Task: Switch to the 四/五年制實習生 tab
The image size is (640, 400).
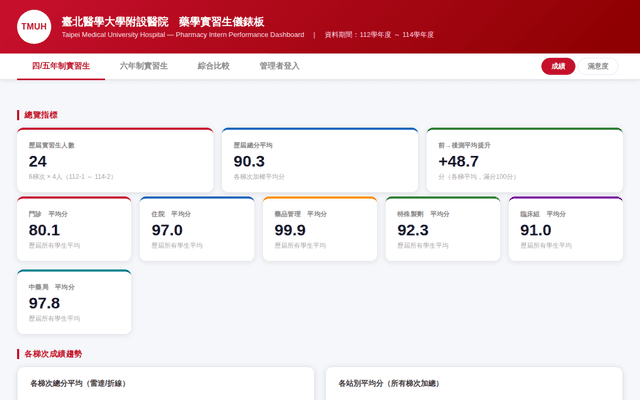Action: [61, 66]
